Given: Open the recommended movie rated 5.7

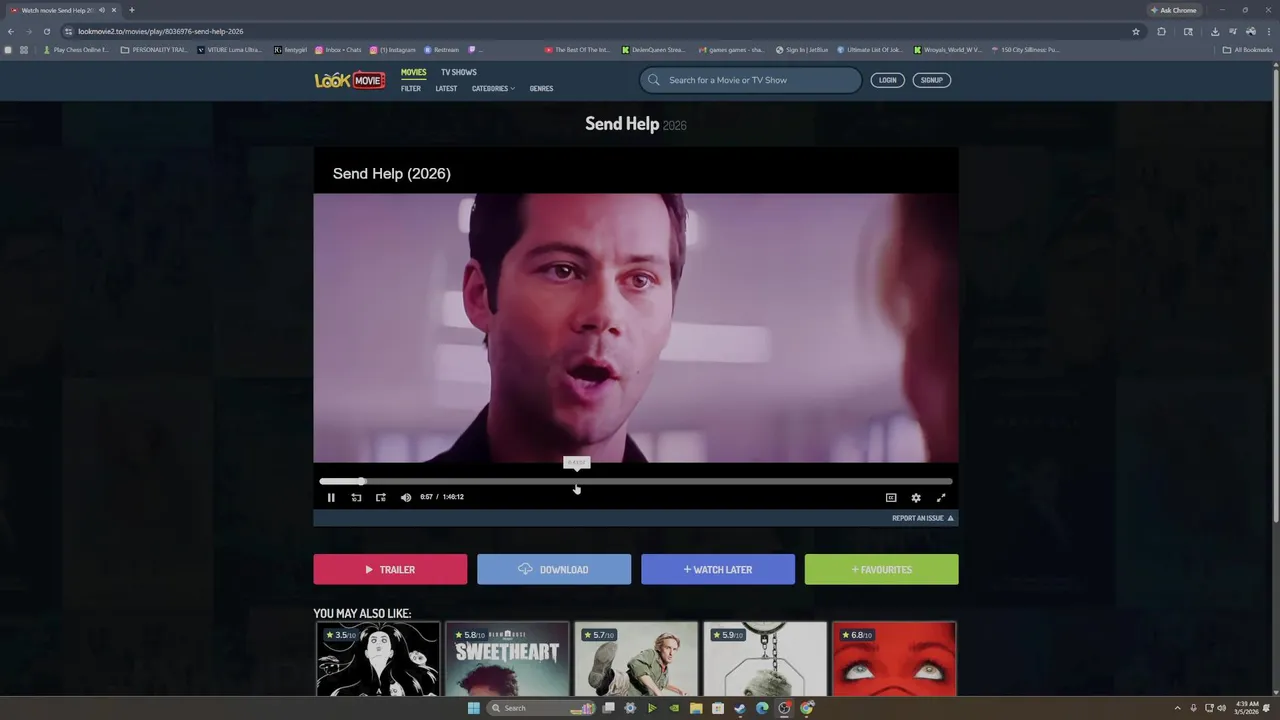Looking at the screenshot, I should click(x=636, y=658).
